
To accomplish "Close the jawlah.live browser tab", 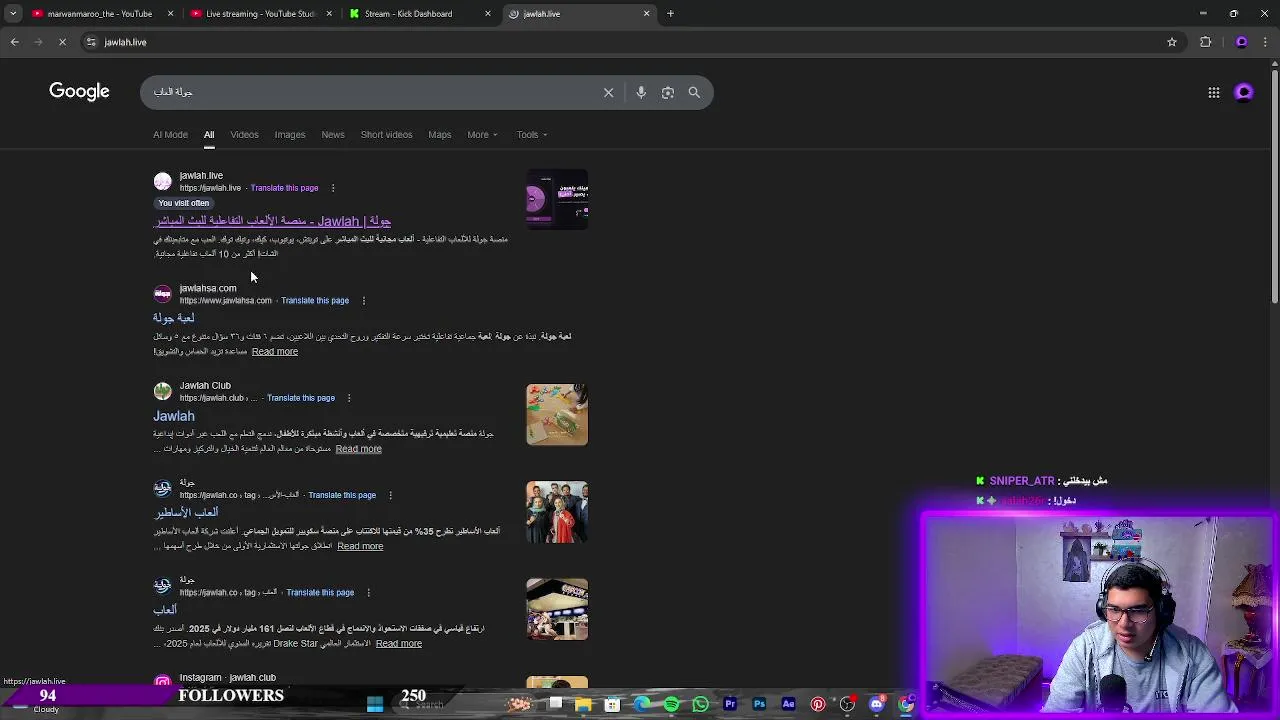I will pos(646,14).
